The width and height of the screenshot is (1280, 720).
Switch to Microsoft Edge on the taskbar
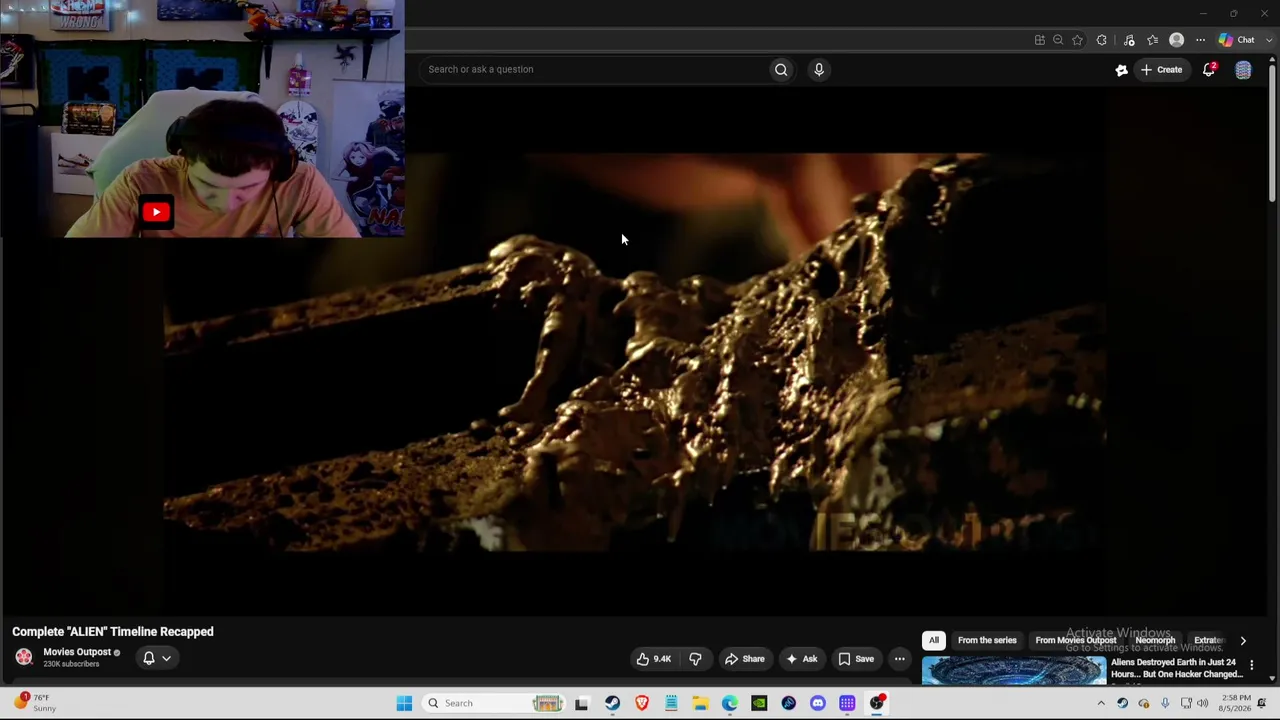tap(730, 703)
